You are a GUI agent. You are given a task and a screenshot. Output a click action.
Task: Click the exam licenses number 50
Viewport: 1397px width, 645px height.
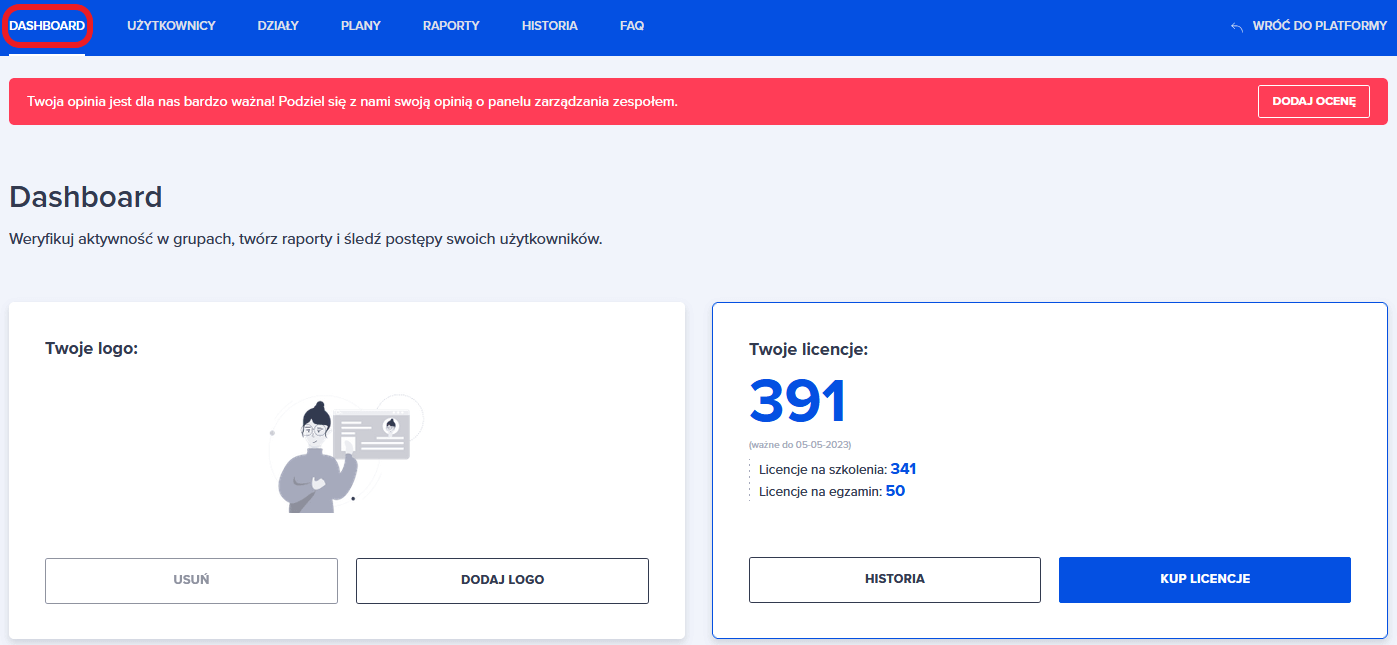point(895,491)
